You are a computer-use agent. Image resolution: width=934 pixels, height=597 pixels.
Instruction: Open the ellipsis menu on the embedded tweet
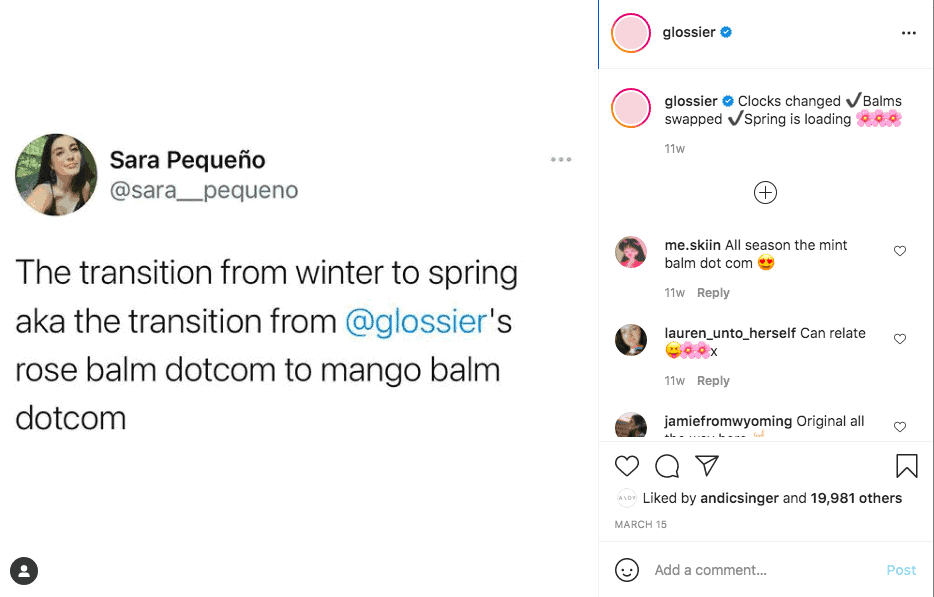(561, 158)
